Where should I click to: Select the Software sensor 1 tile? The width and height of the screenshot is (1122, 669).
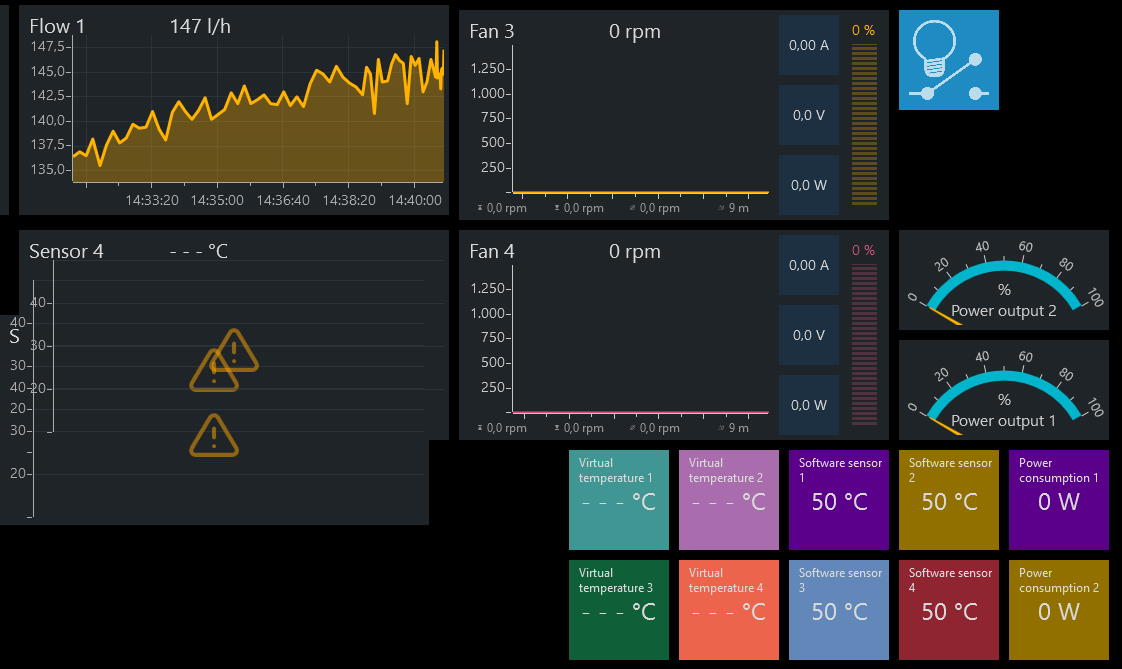839,500
